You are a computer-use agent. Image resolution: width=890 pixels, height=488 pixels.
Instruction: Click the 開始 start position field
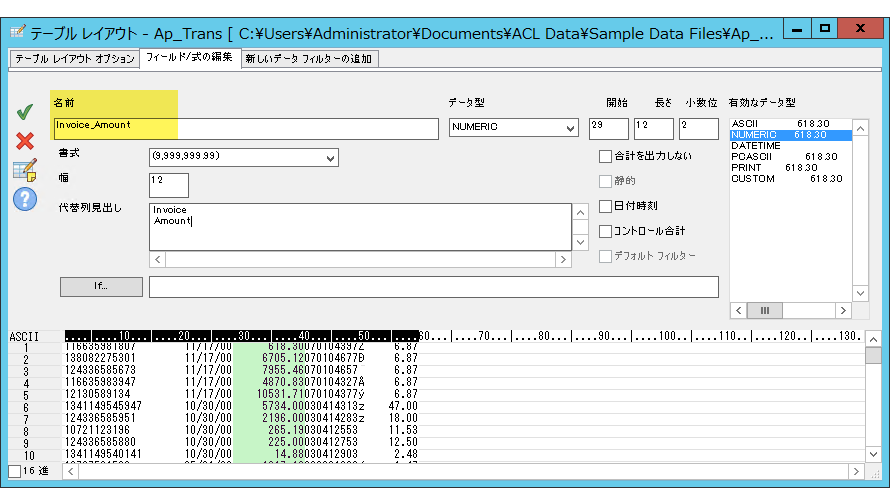coord(608,128)
